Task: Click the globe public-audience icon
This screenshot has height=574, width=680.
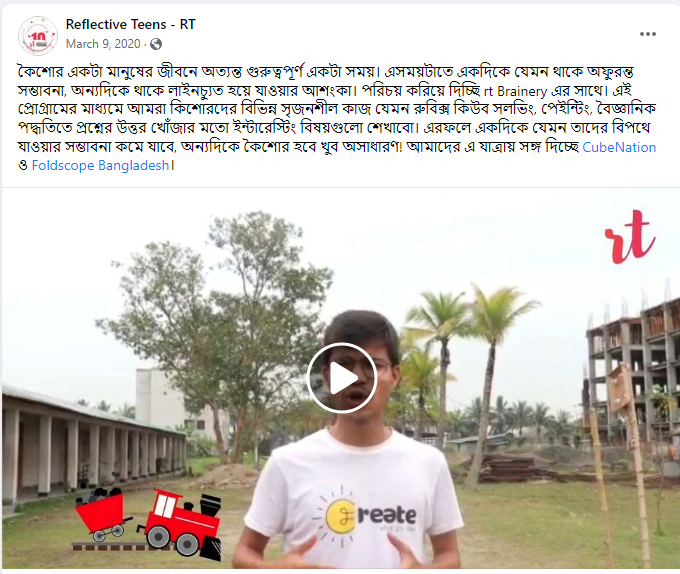Action: [156, 44]
